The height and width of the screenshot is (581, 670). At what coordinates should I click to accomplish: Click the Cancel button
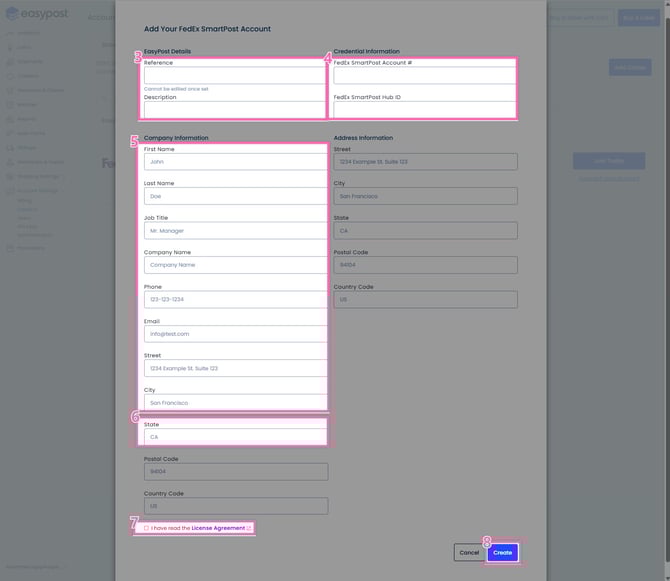tap(469, 552)
